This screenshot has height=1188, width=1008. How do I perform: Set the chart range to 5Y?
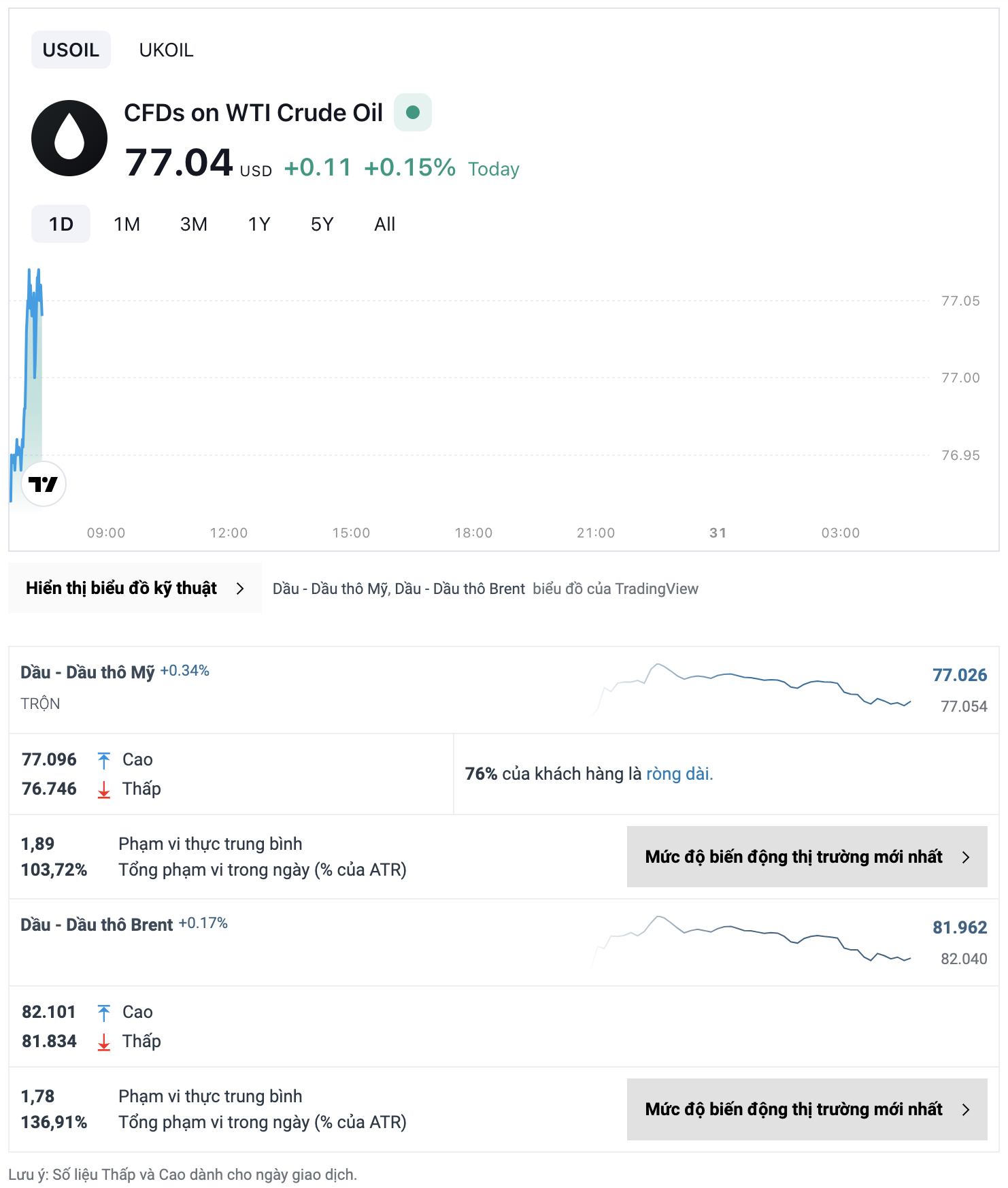click(322, 224)
